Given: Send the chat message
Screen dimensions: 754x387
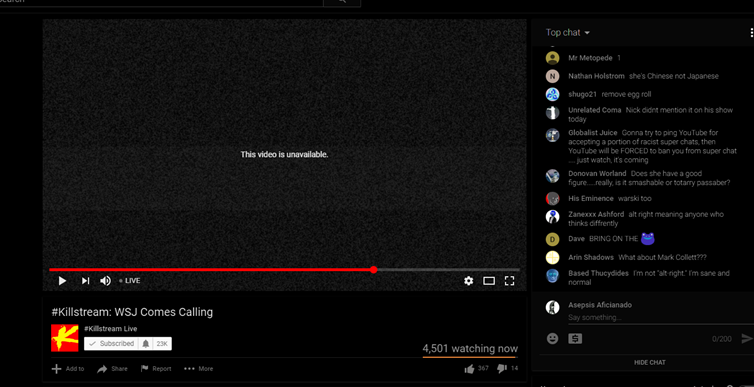Looking at the screenshot, I should click(747, 338).
